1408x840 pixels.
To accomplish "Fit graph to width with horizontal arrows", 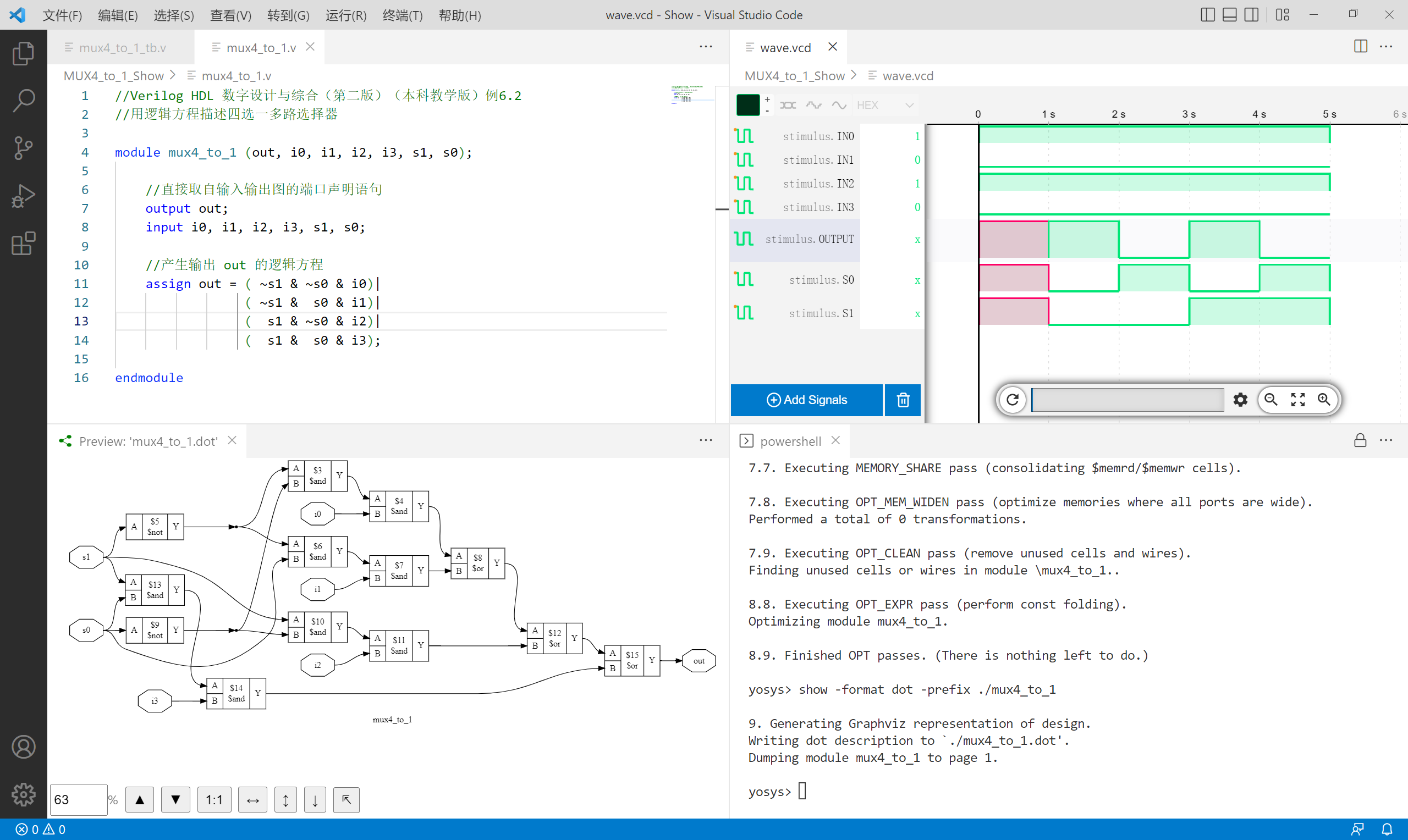I will coord(252,800).
